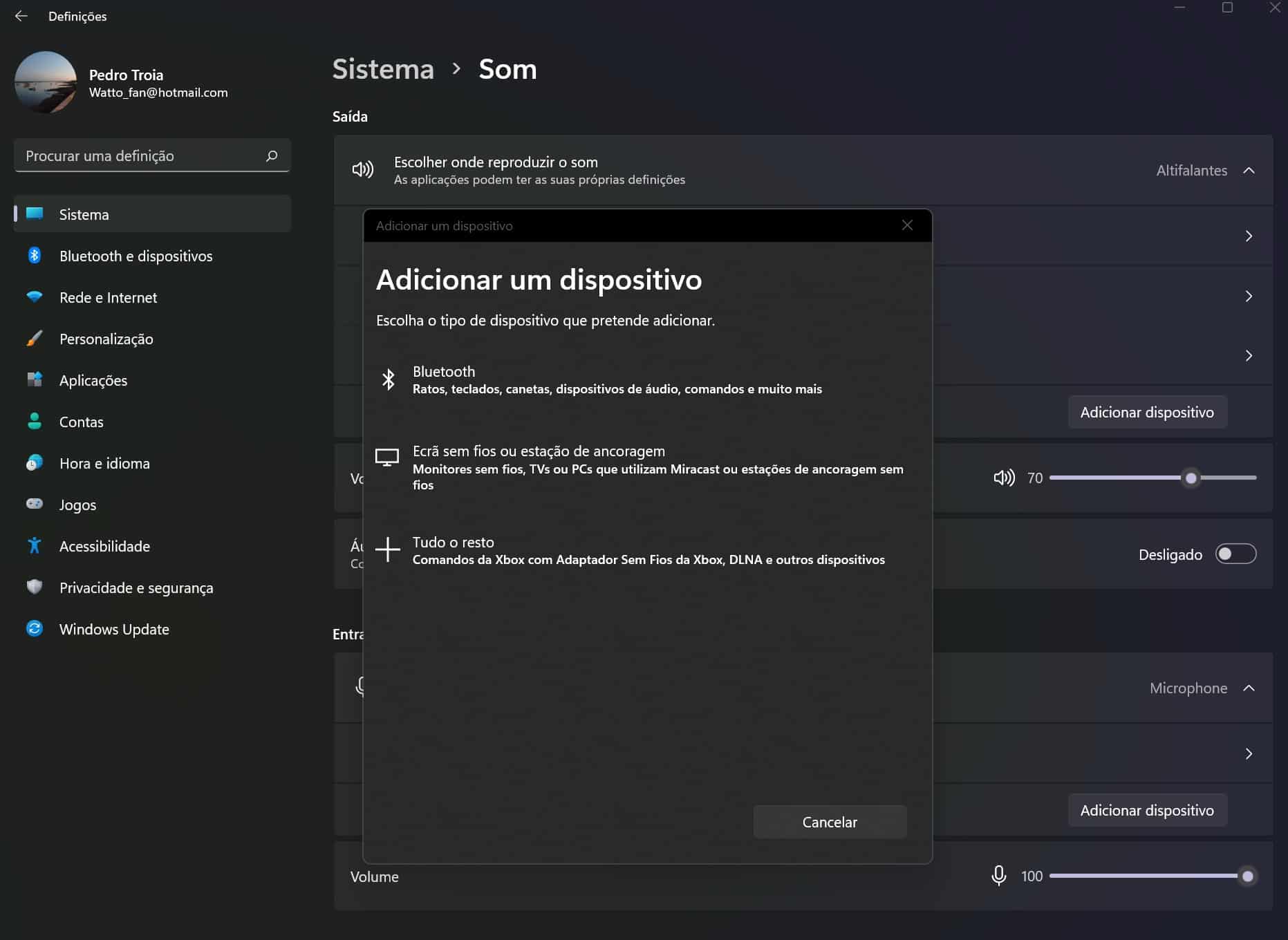Mute the microphone using its volume icon
The height and width of the screenshot is (940, 1288).
[x=998, y=876]
